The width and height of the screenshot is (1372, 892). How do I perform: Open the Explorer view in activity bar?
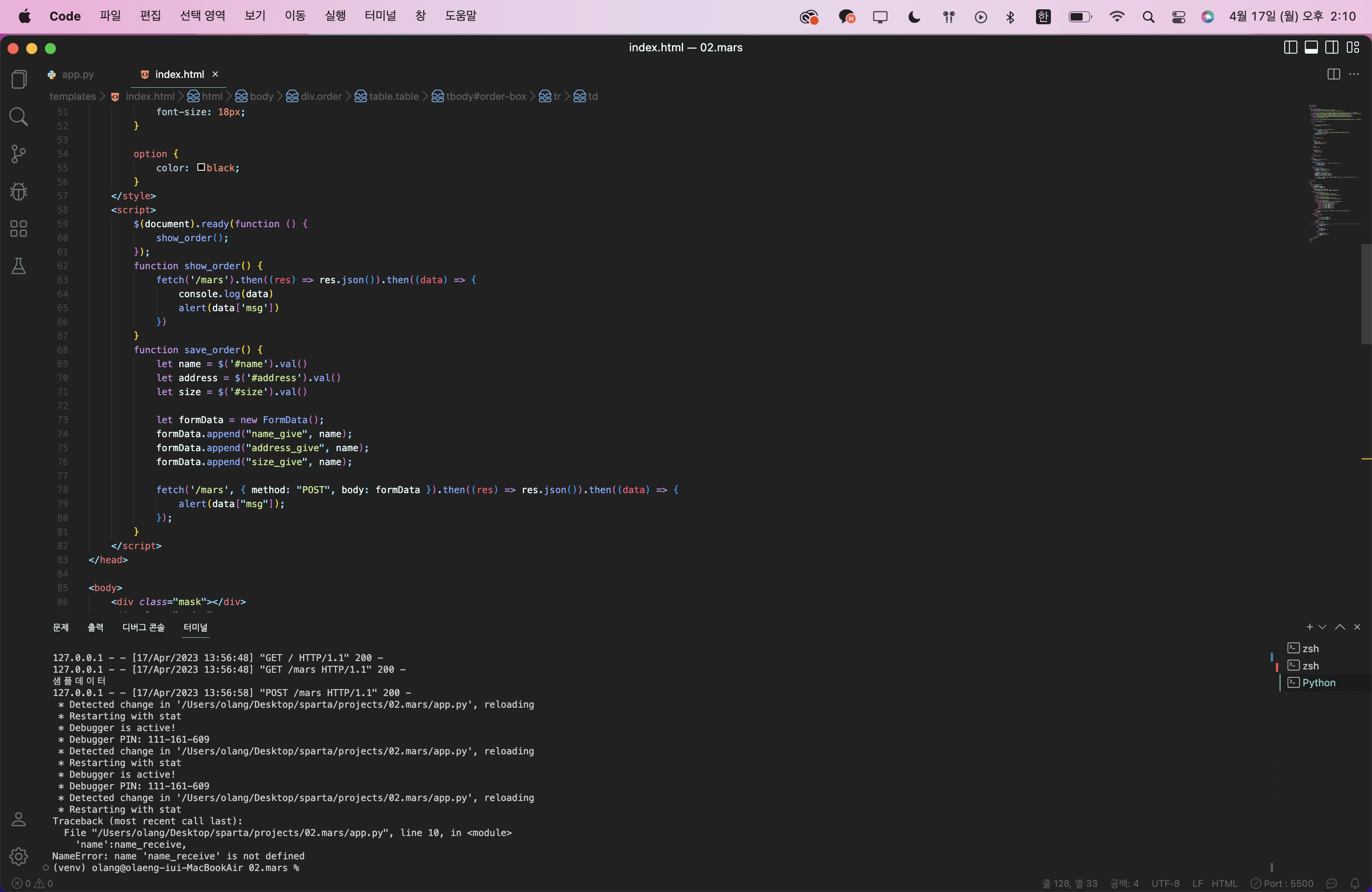(19, 79)
